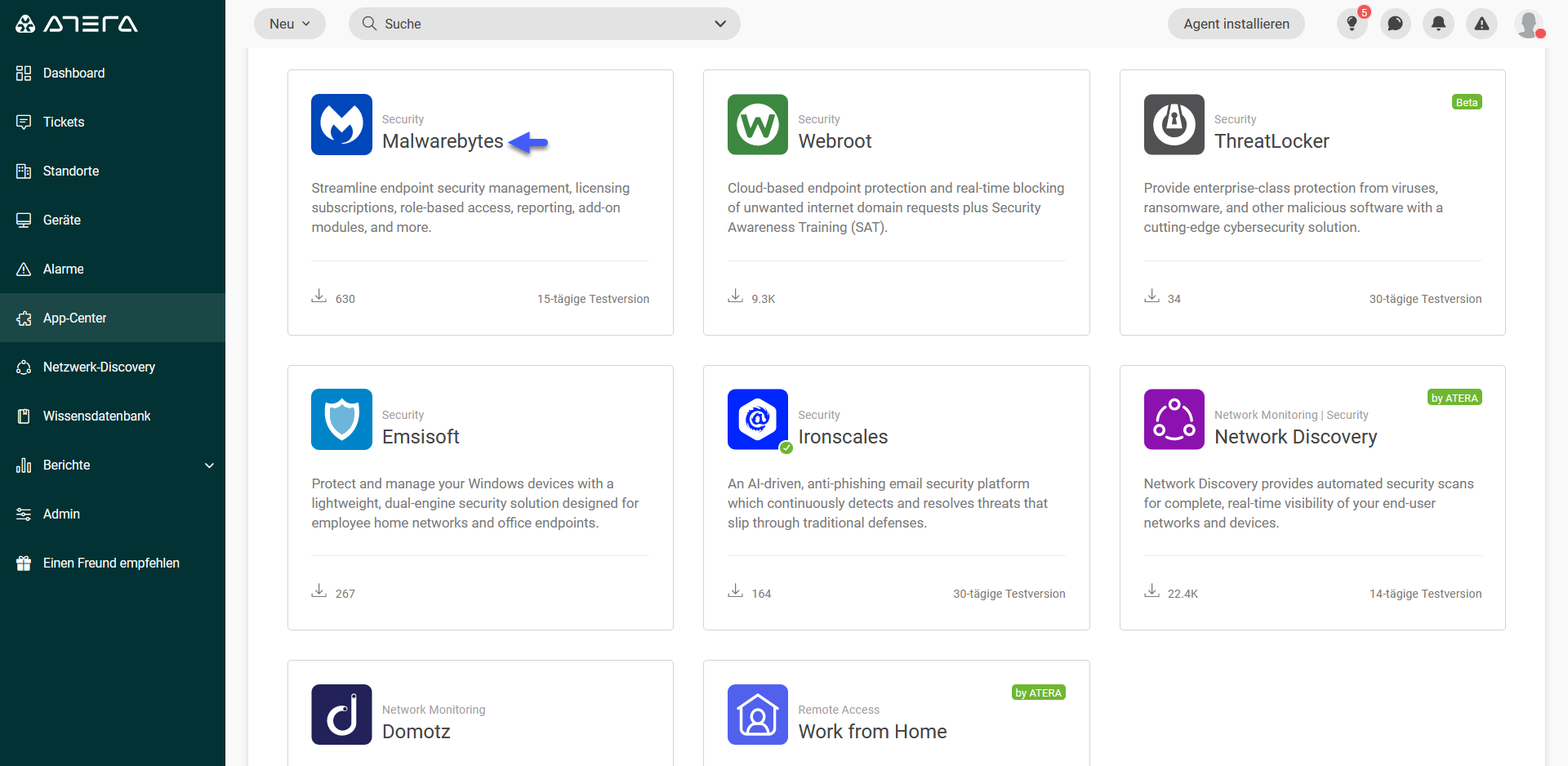Image resolution: width=1568 pixels, height=766 pixels.
Task: Click the Admin sidebar label
Action: (x=61, y=514)
